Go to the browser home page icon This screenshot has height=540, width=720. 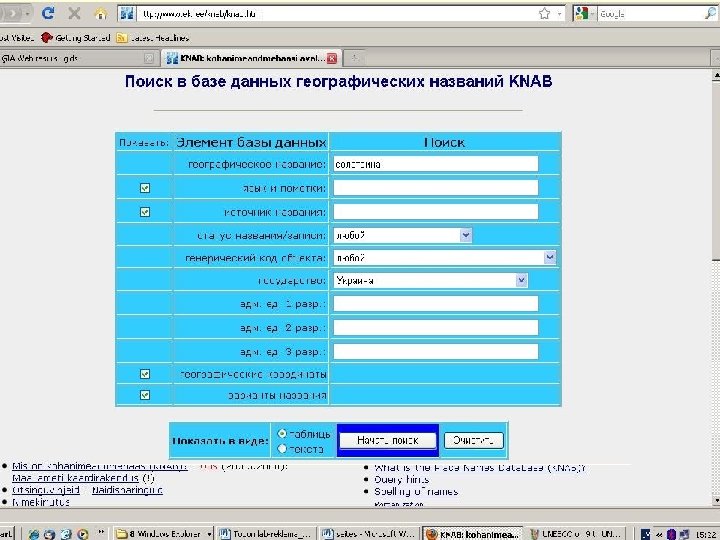coord(101,14)
